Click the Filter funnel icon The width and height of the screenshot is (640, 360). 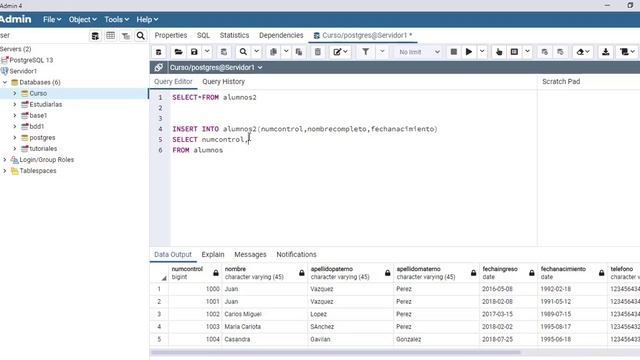click(x=366, y=52)
